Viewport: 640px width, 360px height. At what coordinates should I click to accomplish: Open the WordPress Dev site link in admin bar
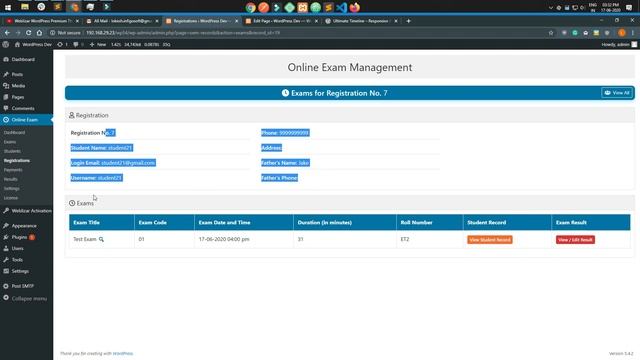tap(33, 44)
